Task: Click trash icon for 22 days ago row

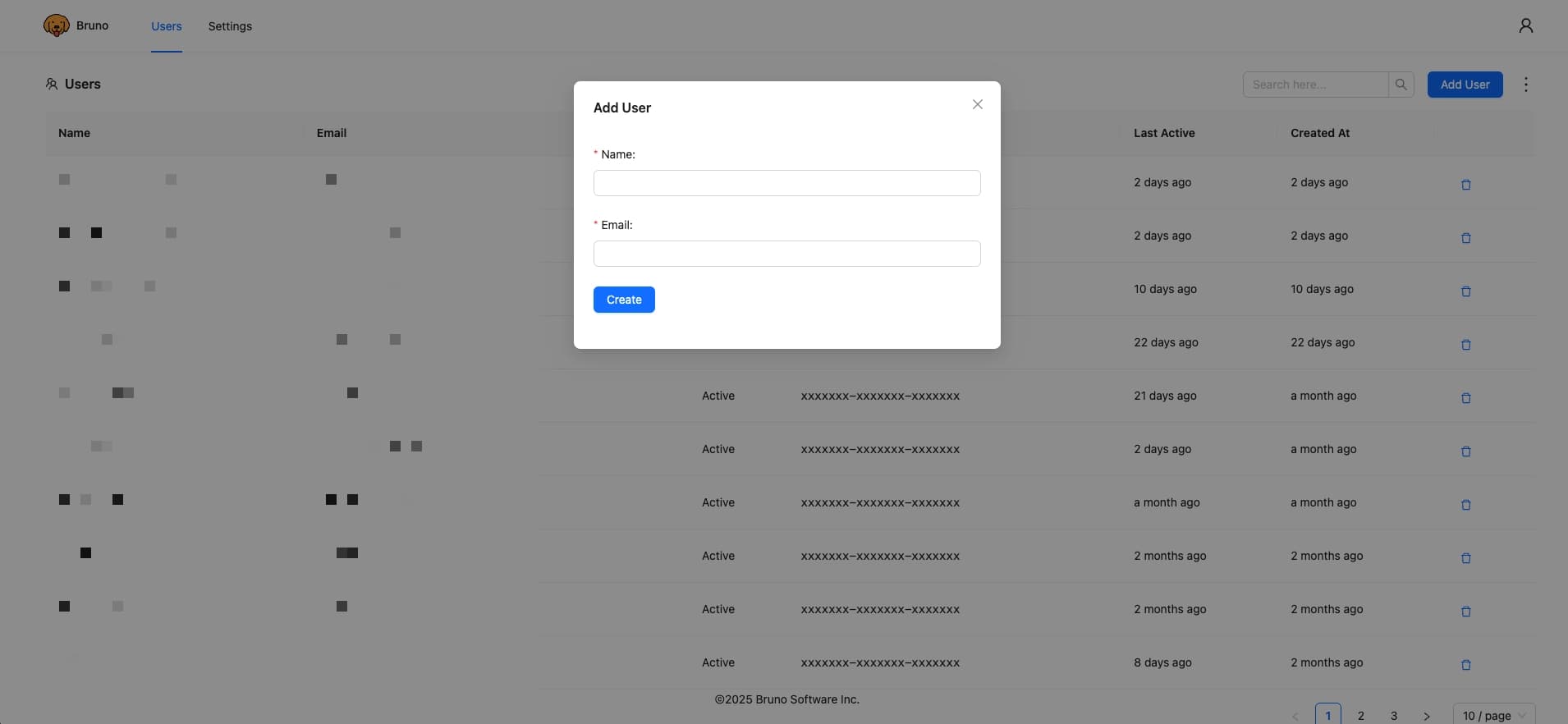Action: pos(1465,345)
